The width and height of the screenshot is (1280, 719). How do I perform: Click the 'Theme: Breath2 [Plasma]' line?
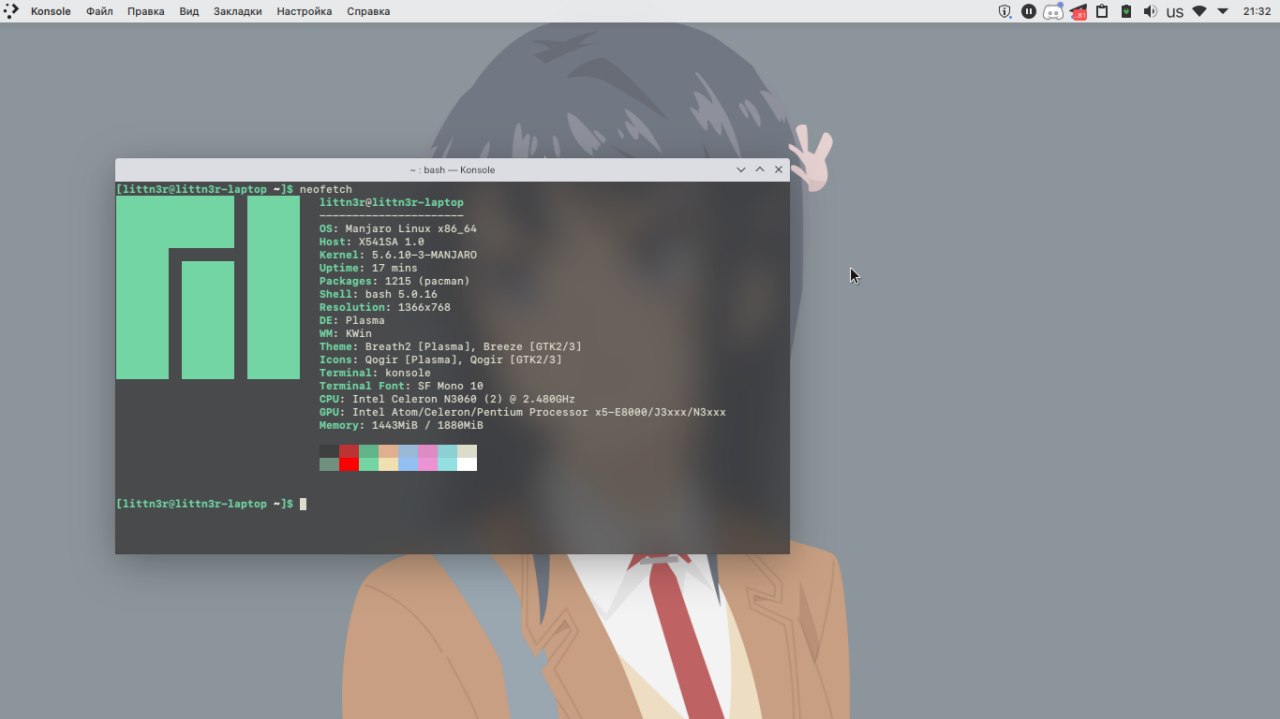[x=450, y=347]
